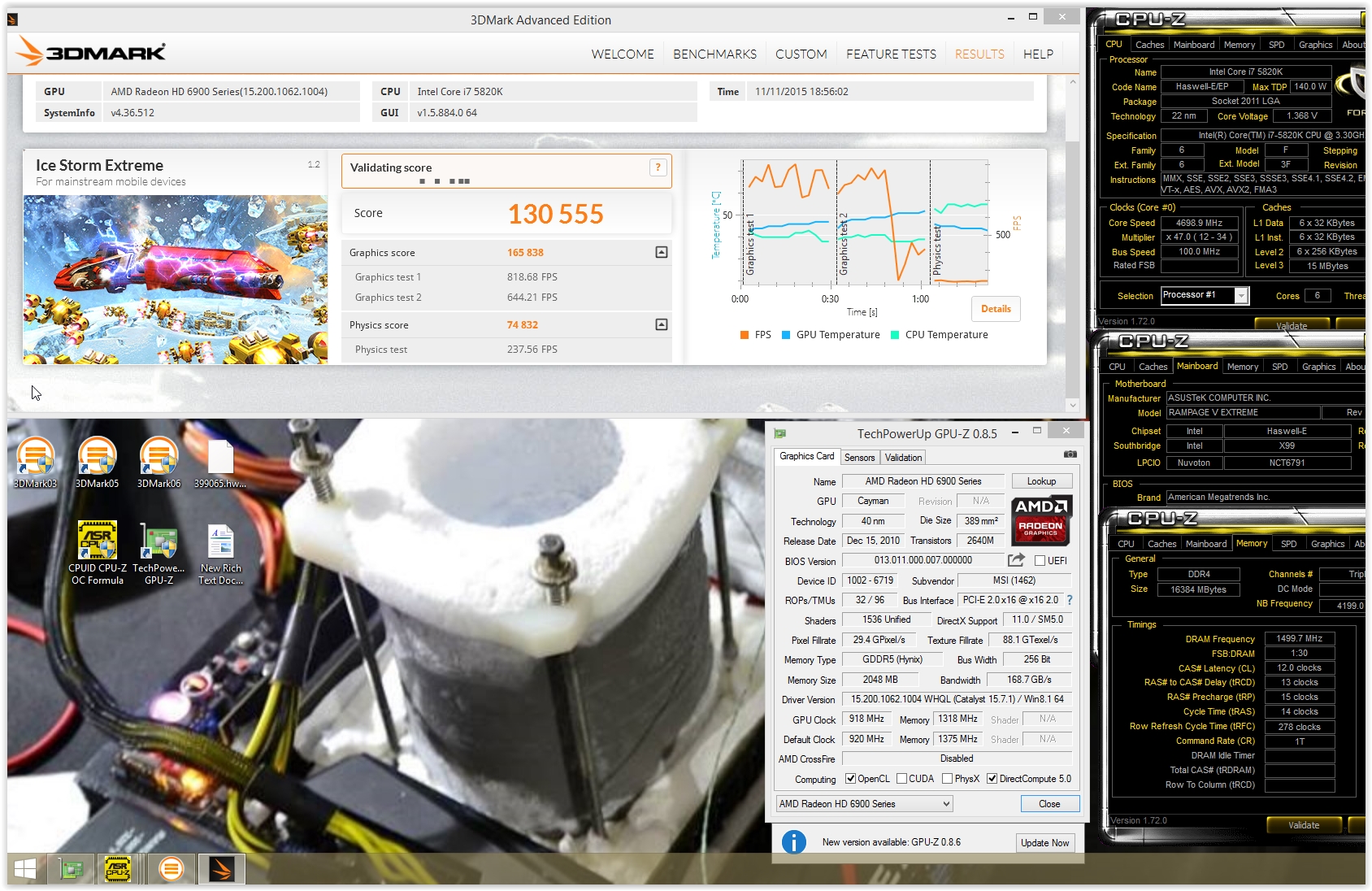Open Graphics tab in bottom CPU-Z window
The image size is (1372, 891).
(1327, 544)
